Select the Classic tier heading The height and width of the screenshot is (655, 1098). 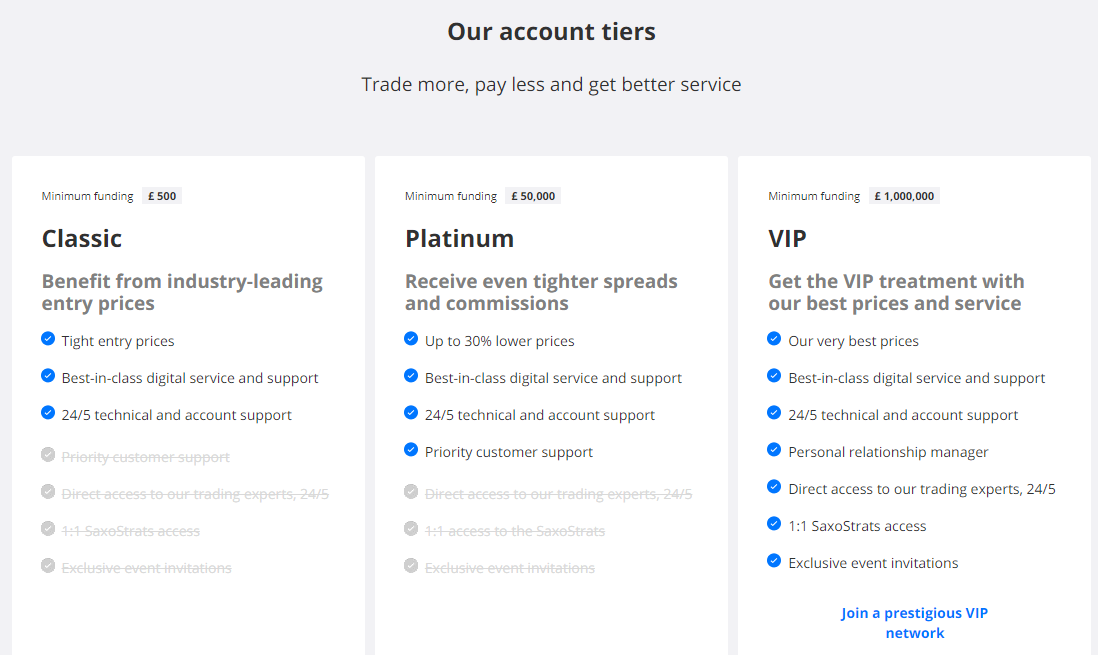coord(82,238)
